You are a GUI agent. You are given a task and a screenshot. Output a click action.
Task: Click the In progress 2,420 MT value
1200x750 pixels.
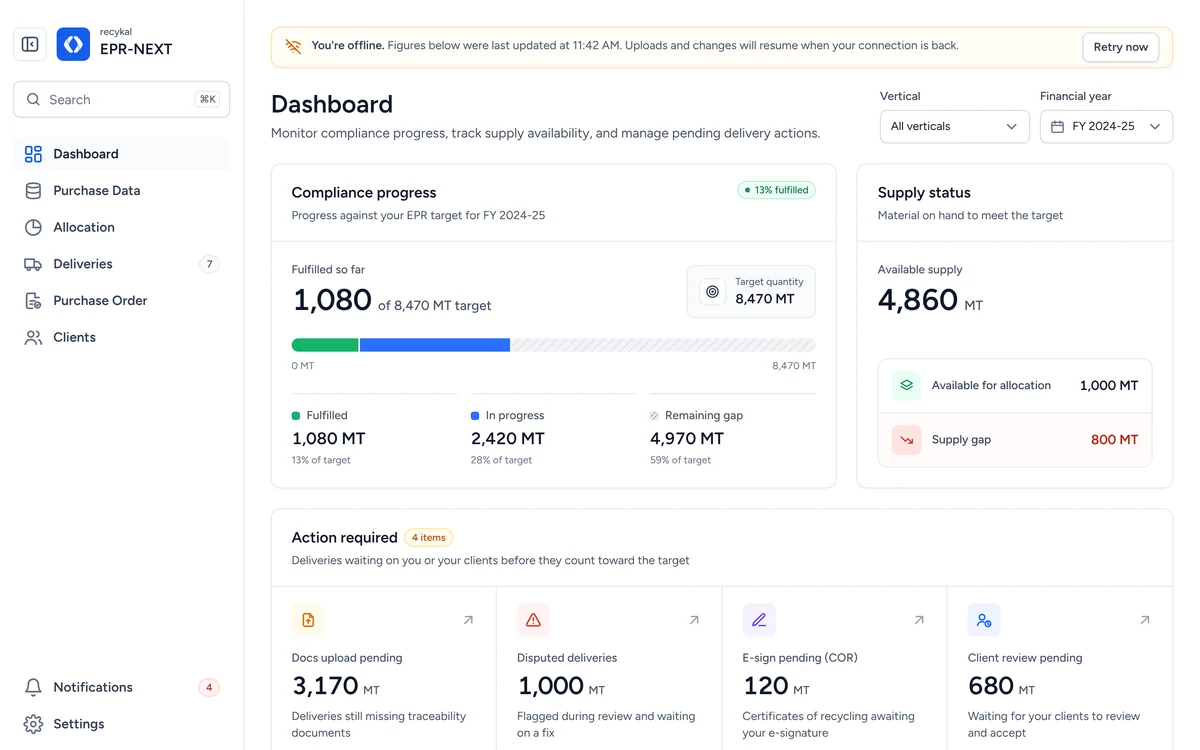[508, 438]
